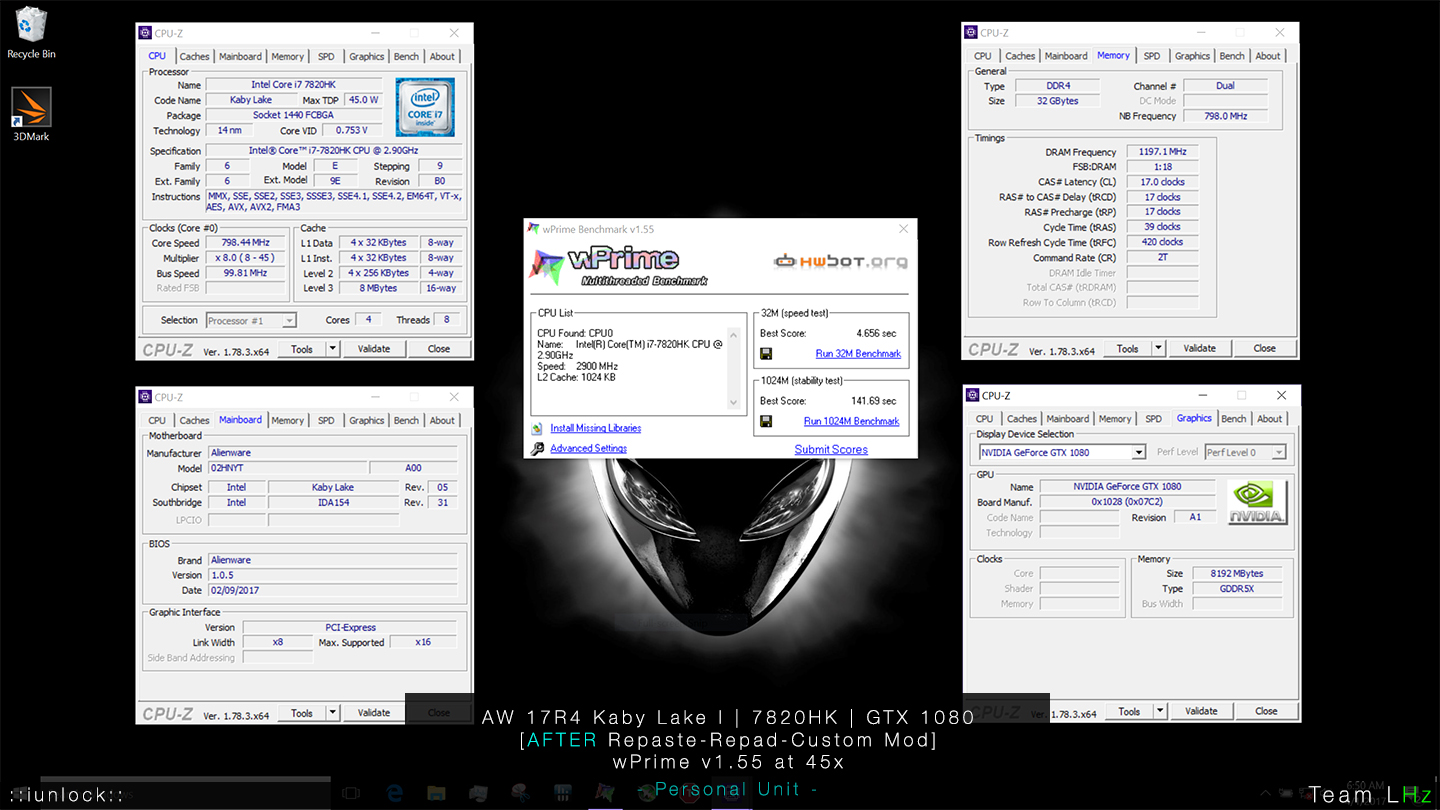Open Microsoft Edge from the taskbar
Image resolution: width=1440 pixels, height=810 pixels.
[x=394, y=792]
